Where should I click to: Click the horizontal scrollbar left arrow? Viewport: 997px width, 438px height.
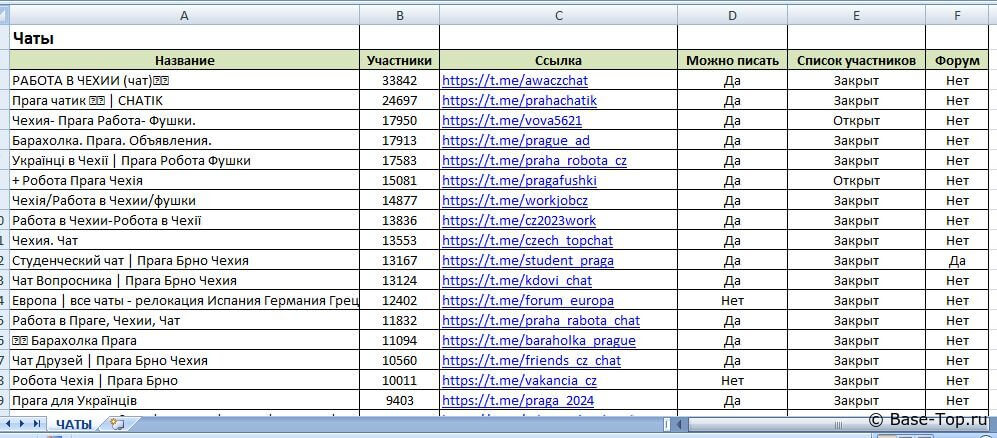[678, 424]
